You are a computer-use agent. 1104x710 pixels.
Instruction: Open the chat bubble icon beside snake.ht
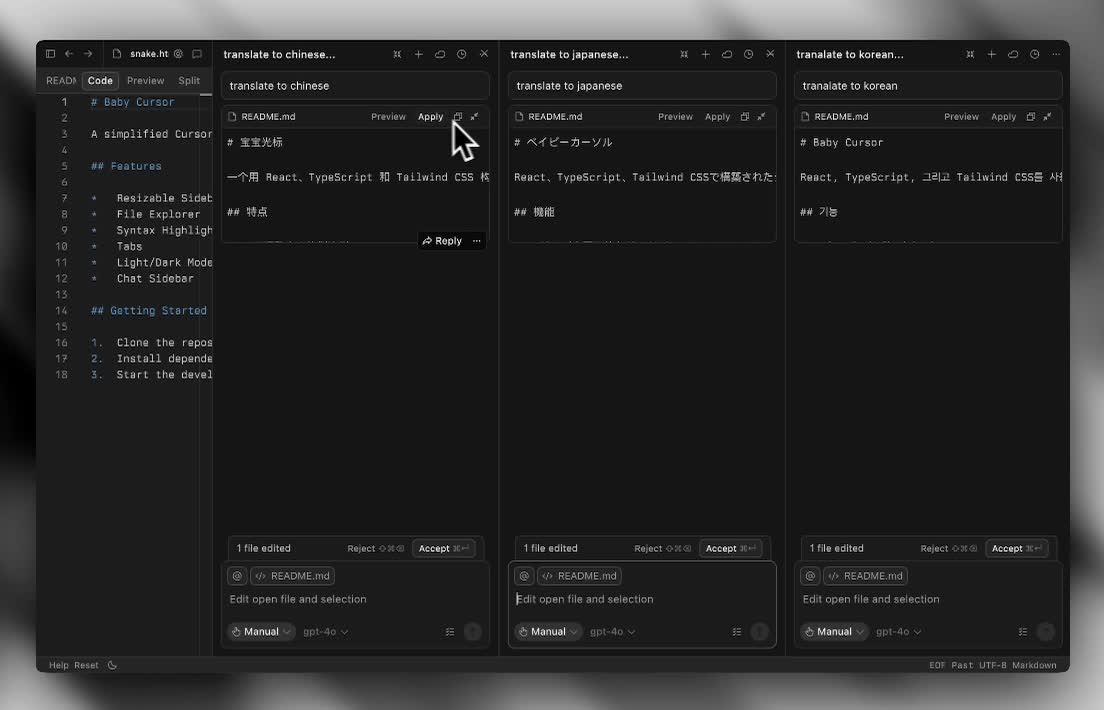[197, 53]
